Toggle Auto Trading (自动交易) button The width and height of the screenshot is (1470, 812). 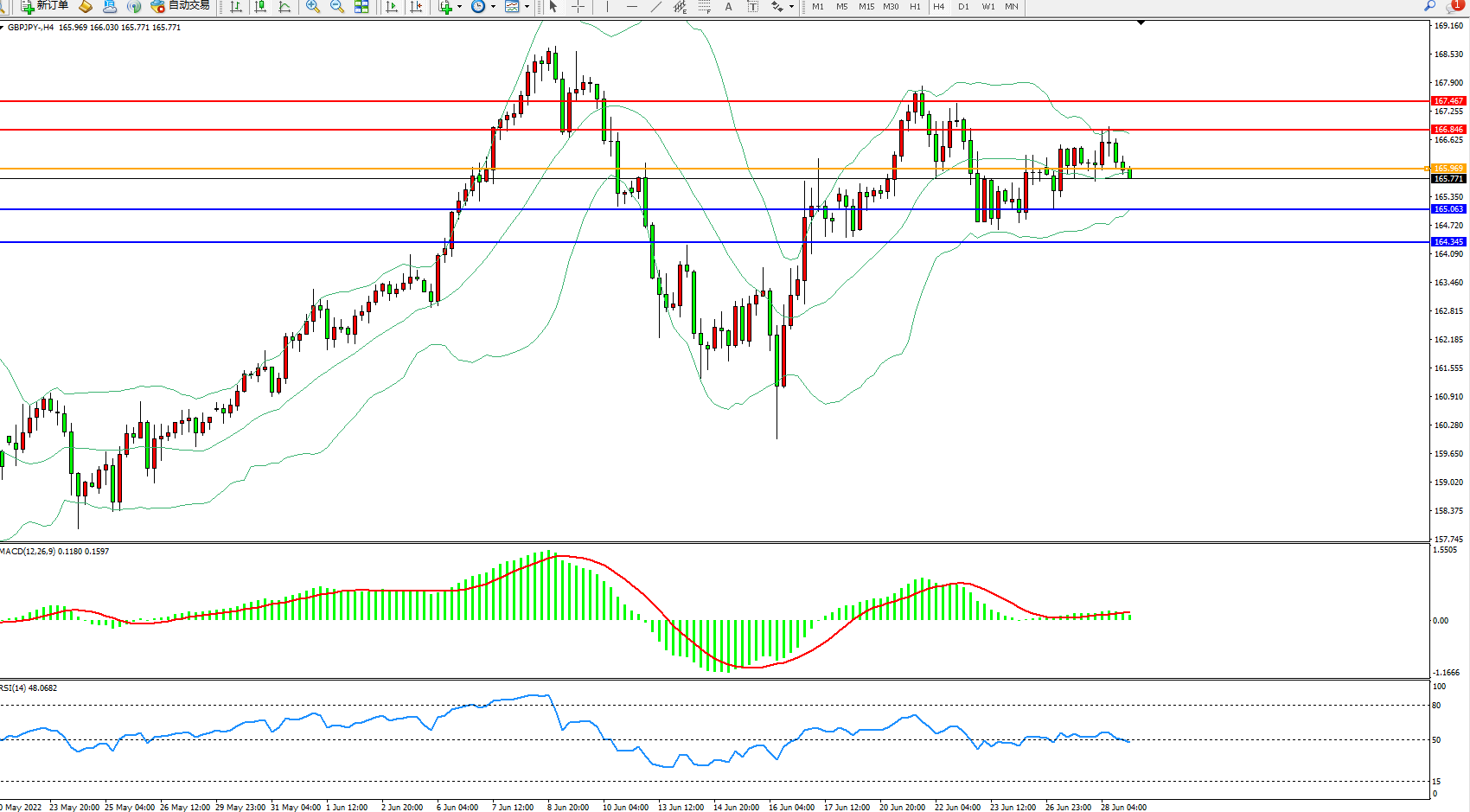click(x=180, y=6)
